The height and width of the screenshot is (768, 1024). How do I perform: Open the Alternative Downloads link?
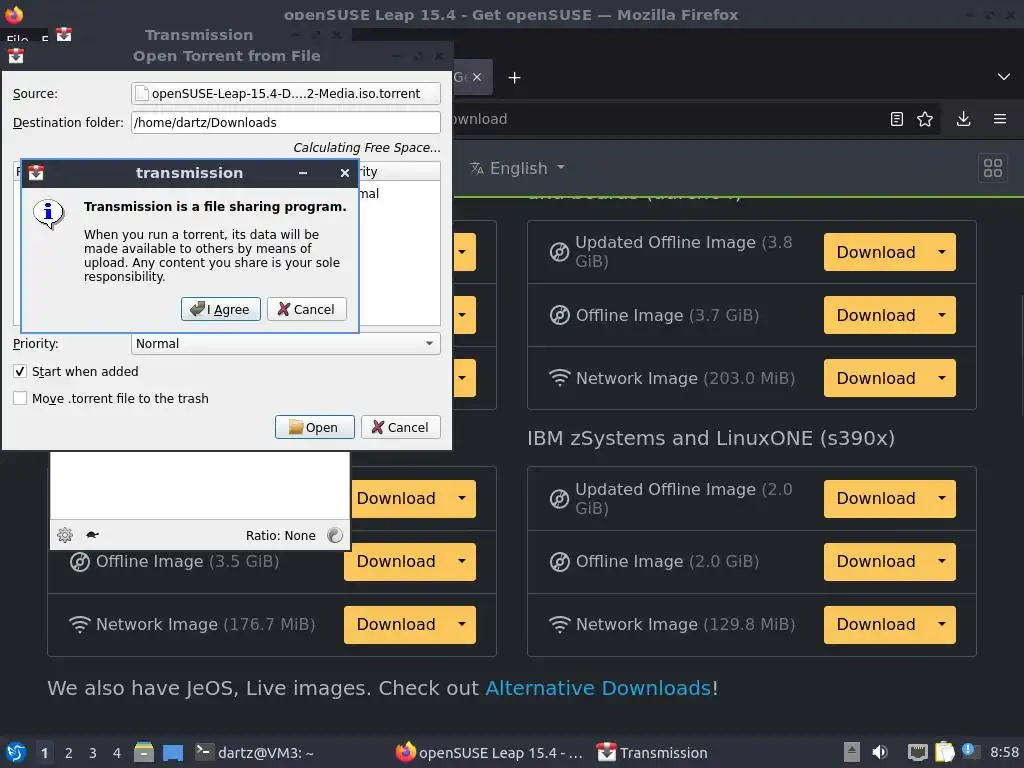pyautogui.click(x=598, y=688)
